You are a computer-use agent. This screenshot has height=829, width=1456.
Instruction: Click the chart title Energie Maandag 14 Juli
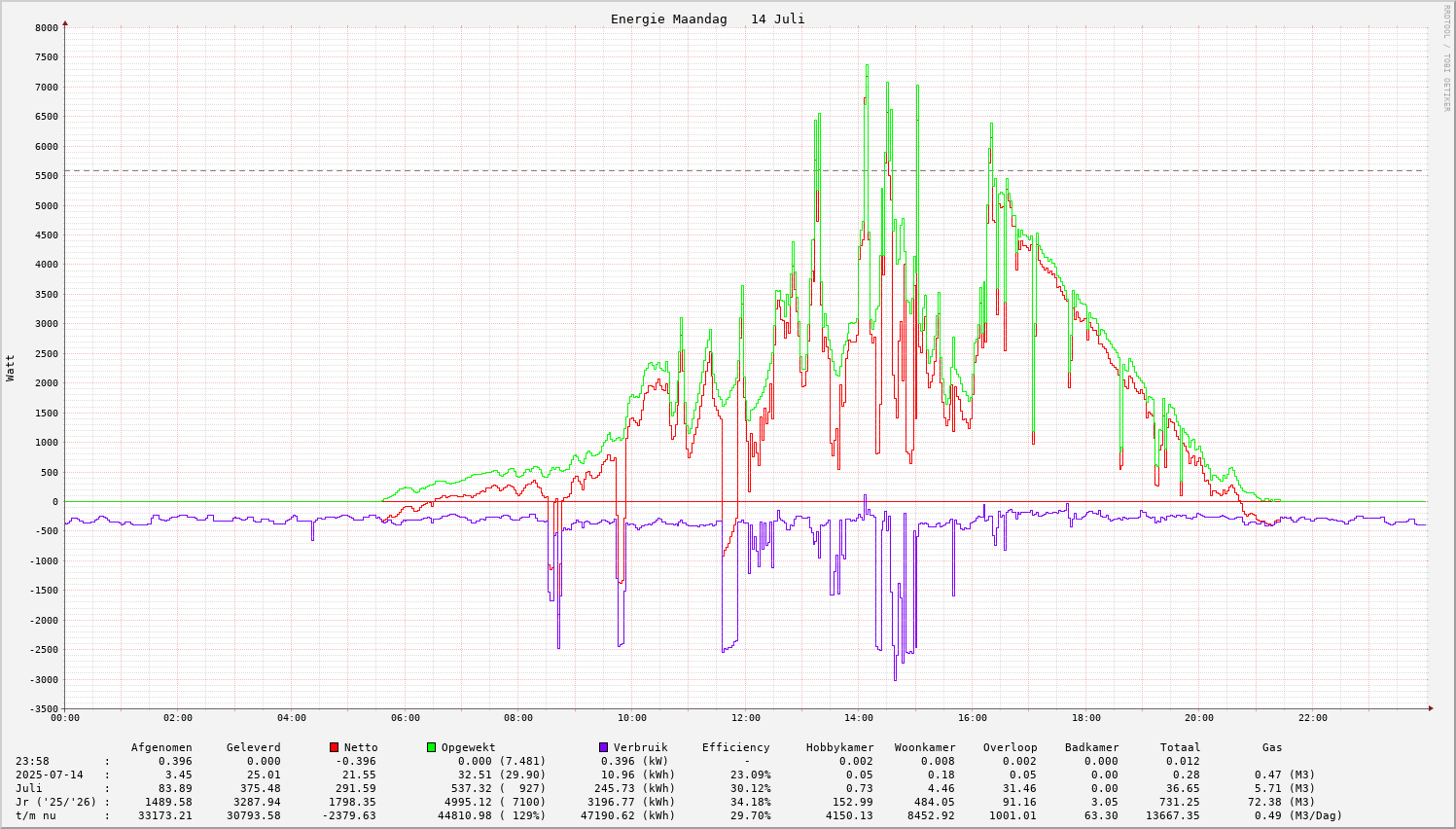coord(707,19)
